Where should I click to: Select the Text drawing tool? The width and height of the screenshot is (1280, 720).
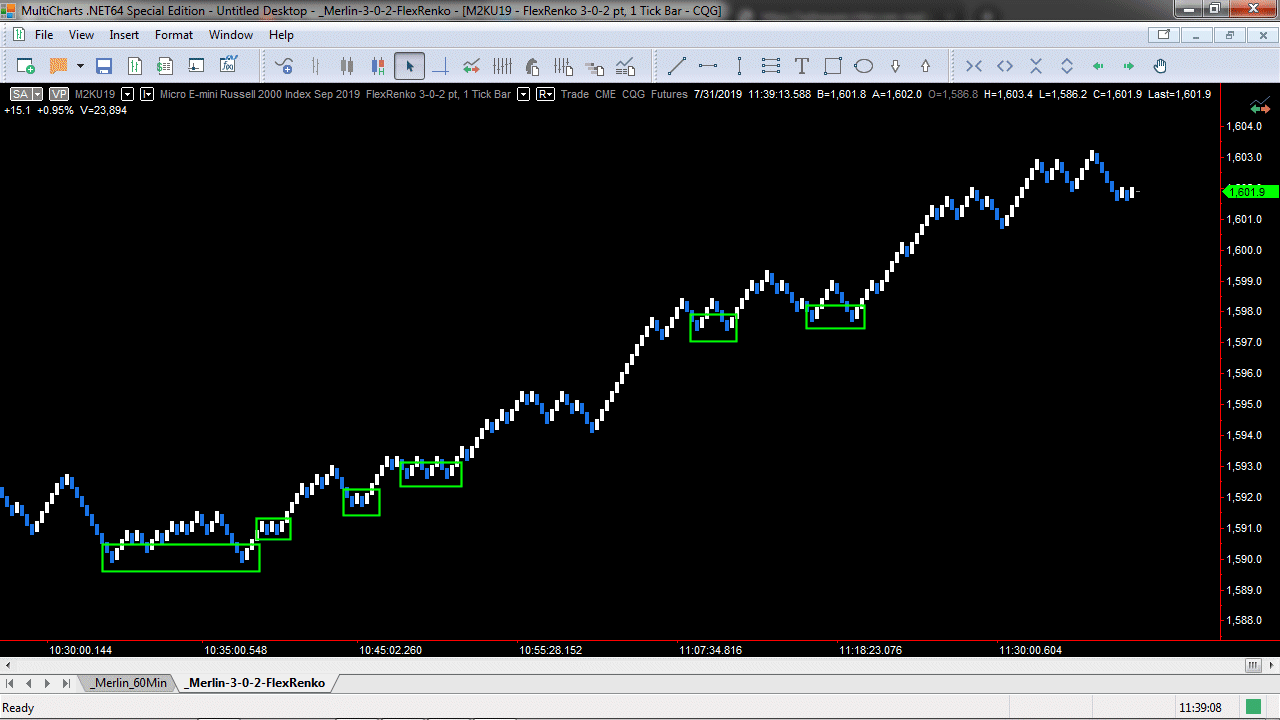[x=801, y=66]
